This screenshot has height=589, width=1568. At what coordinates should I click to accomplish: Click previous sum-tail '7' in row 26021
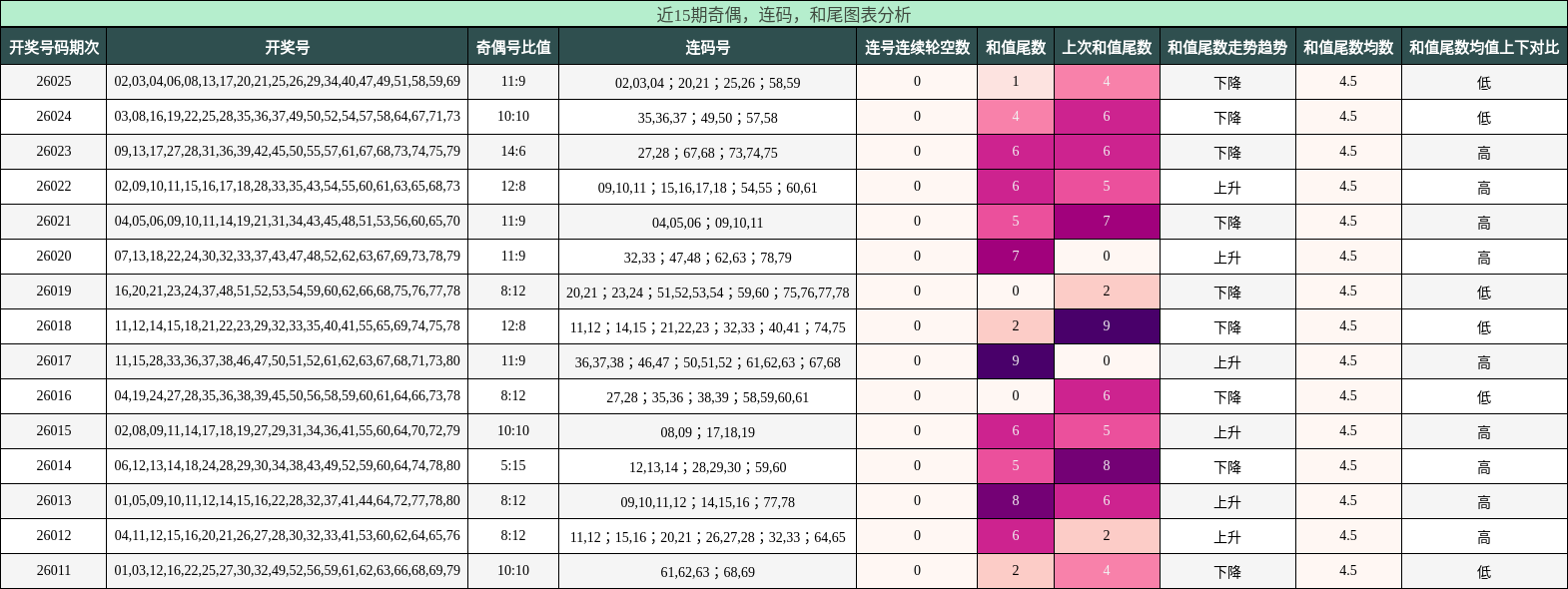(x=1107, y=222)
